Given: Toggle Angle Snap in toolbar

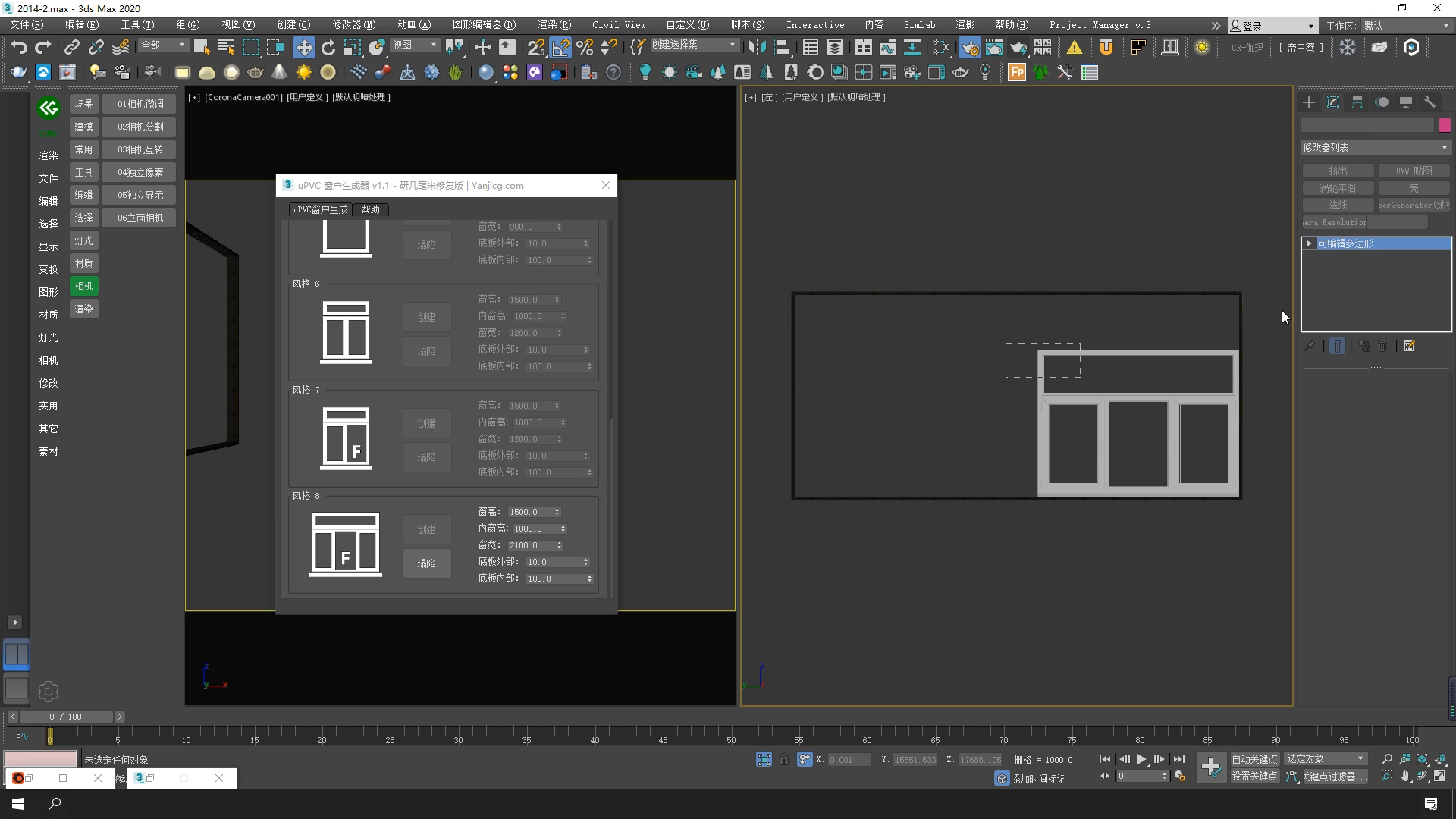Looking at the screenshot, I should pyautogui.click(x=560, y=48).
